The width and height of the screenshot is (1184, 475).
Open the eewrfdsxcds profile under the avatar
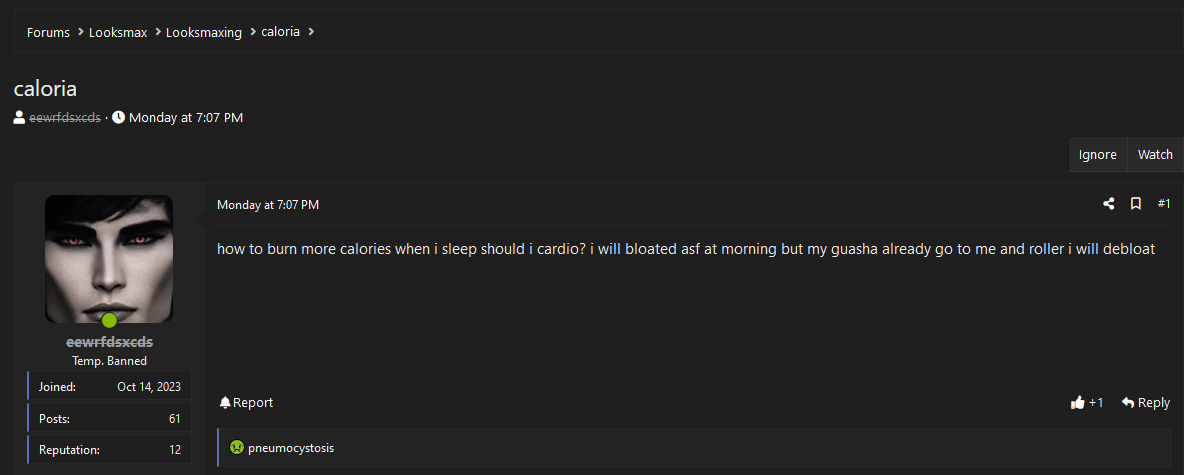109,342
